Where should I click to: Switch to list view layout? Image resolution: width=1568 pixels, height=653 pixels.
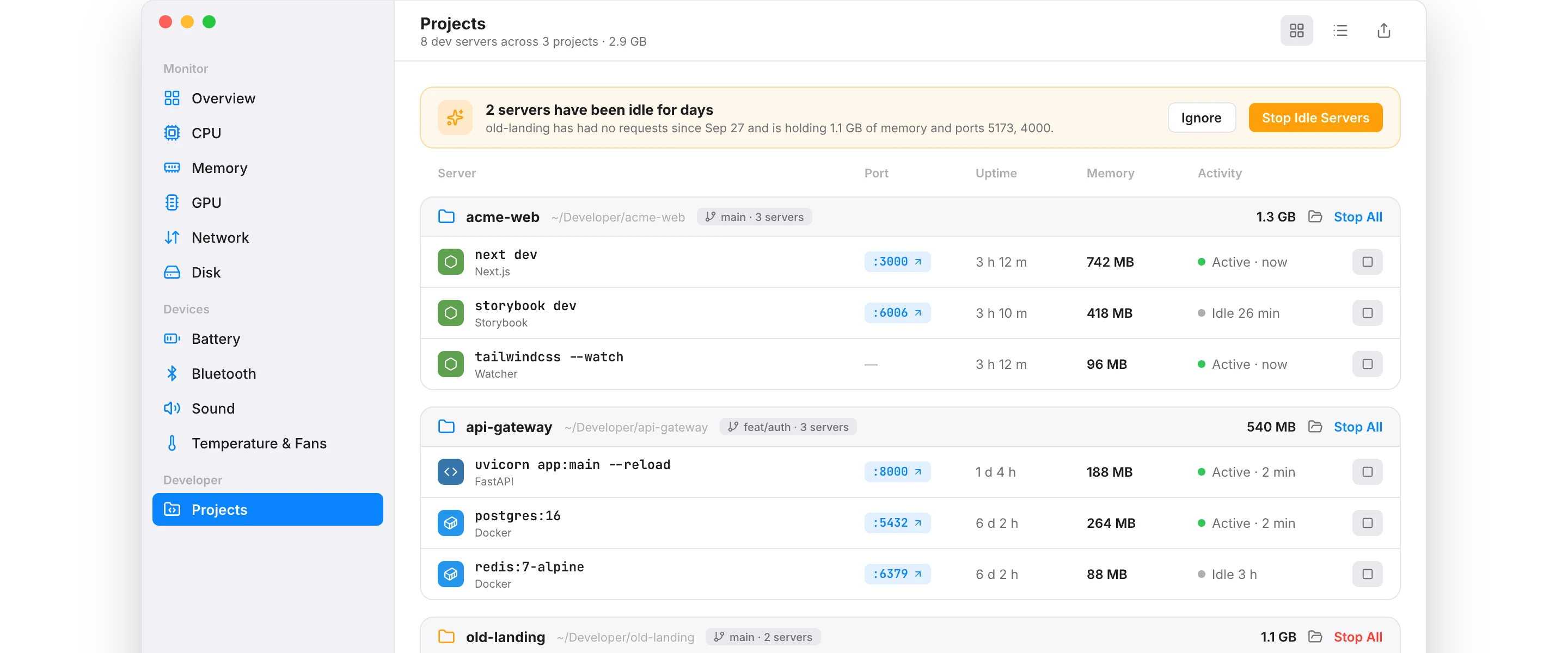(1340, 30)
